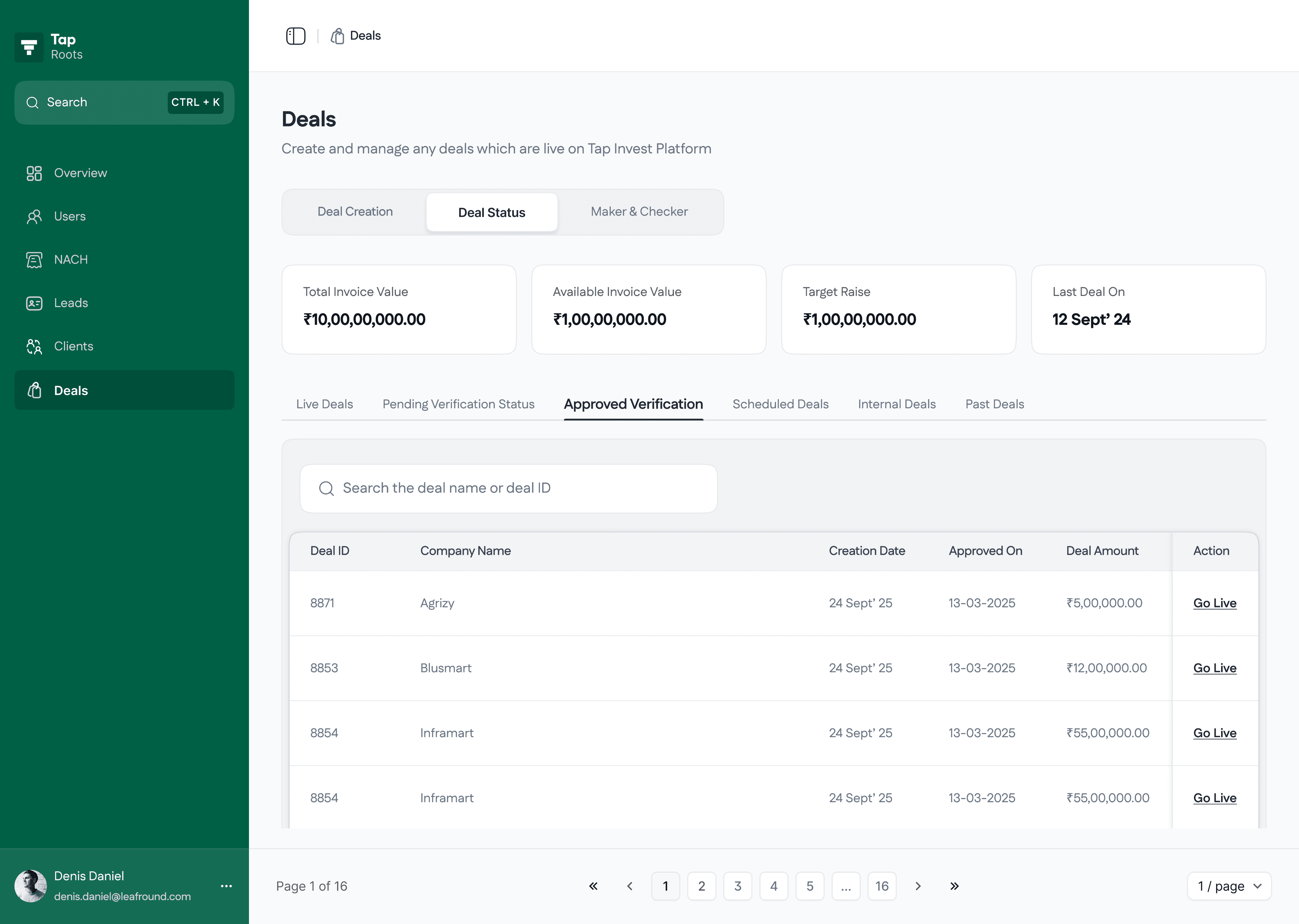Navigate to Clients in sidebar
This screenshot has width=1299, height=924.
(x=73, y=346)
